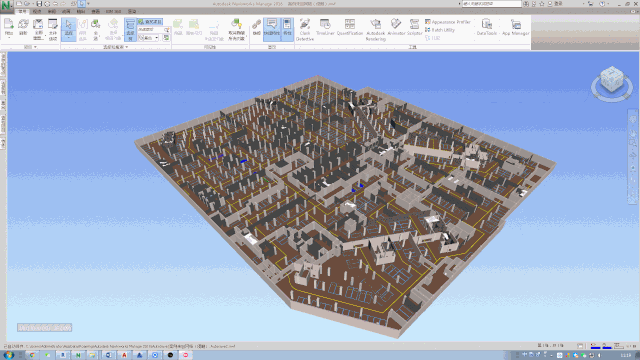Click the Batch Utility button
Image resolution: width=640 pixels, height=360 pixels.
click(440, 30)
